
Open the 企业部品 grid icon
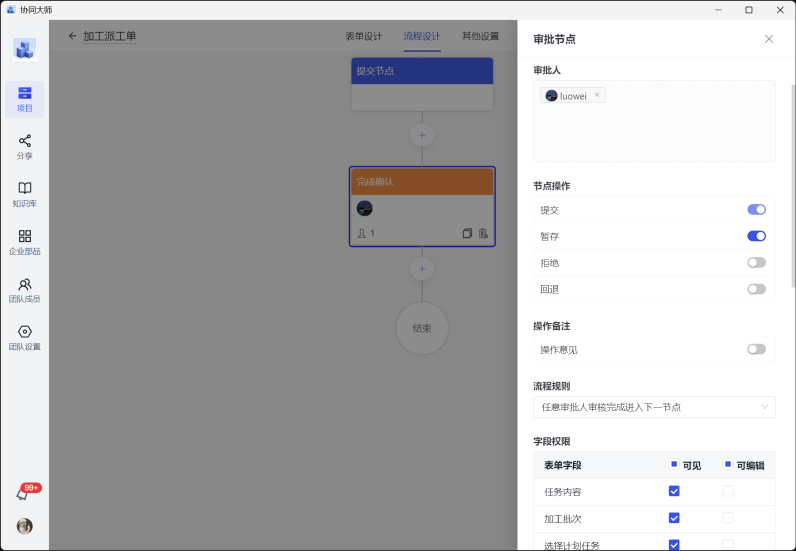(24, 242)
